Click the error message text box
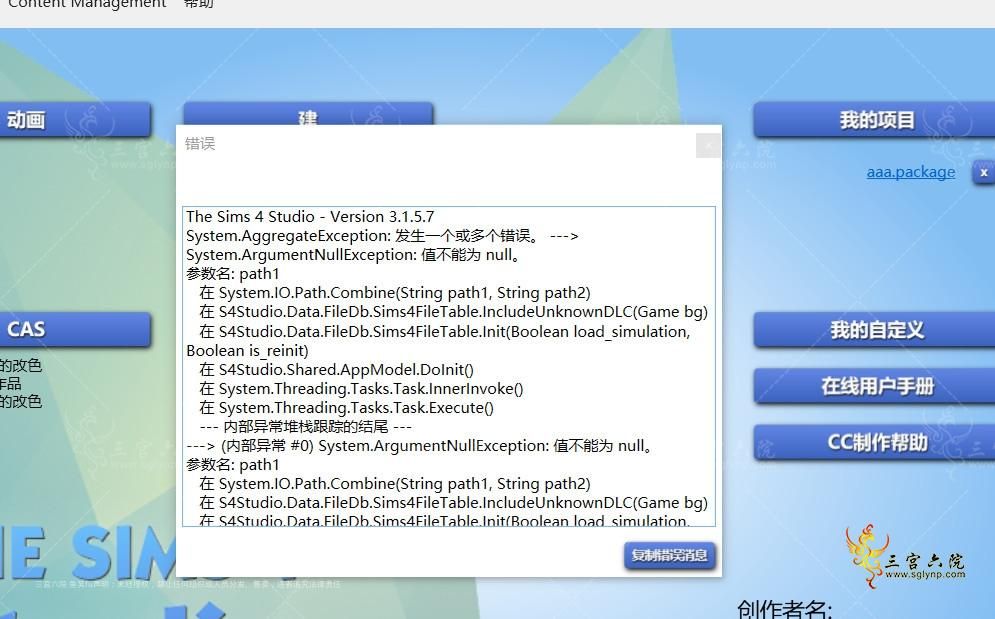Viewport: 995px width, 619px height. 449,366
